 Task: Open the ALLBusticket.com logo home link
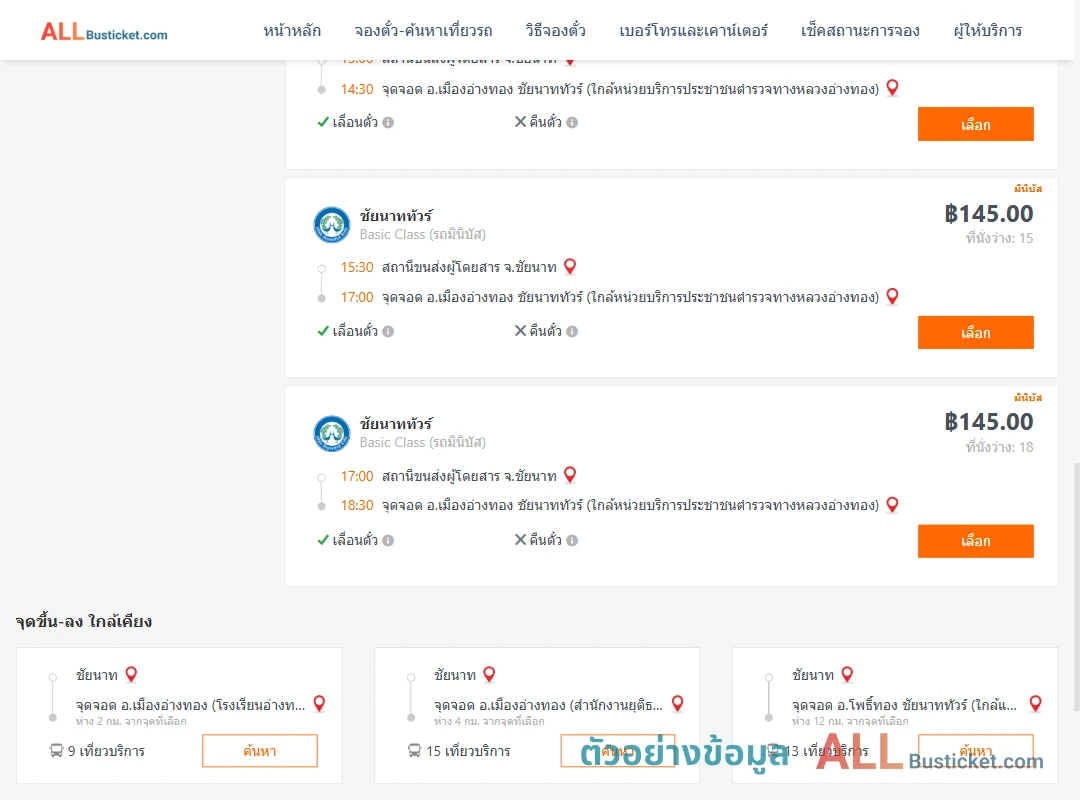[x=104, y=32]
